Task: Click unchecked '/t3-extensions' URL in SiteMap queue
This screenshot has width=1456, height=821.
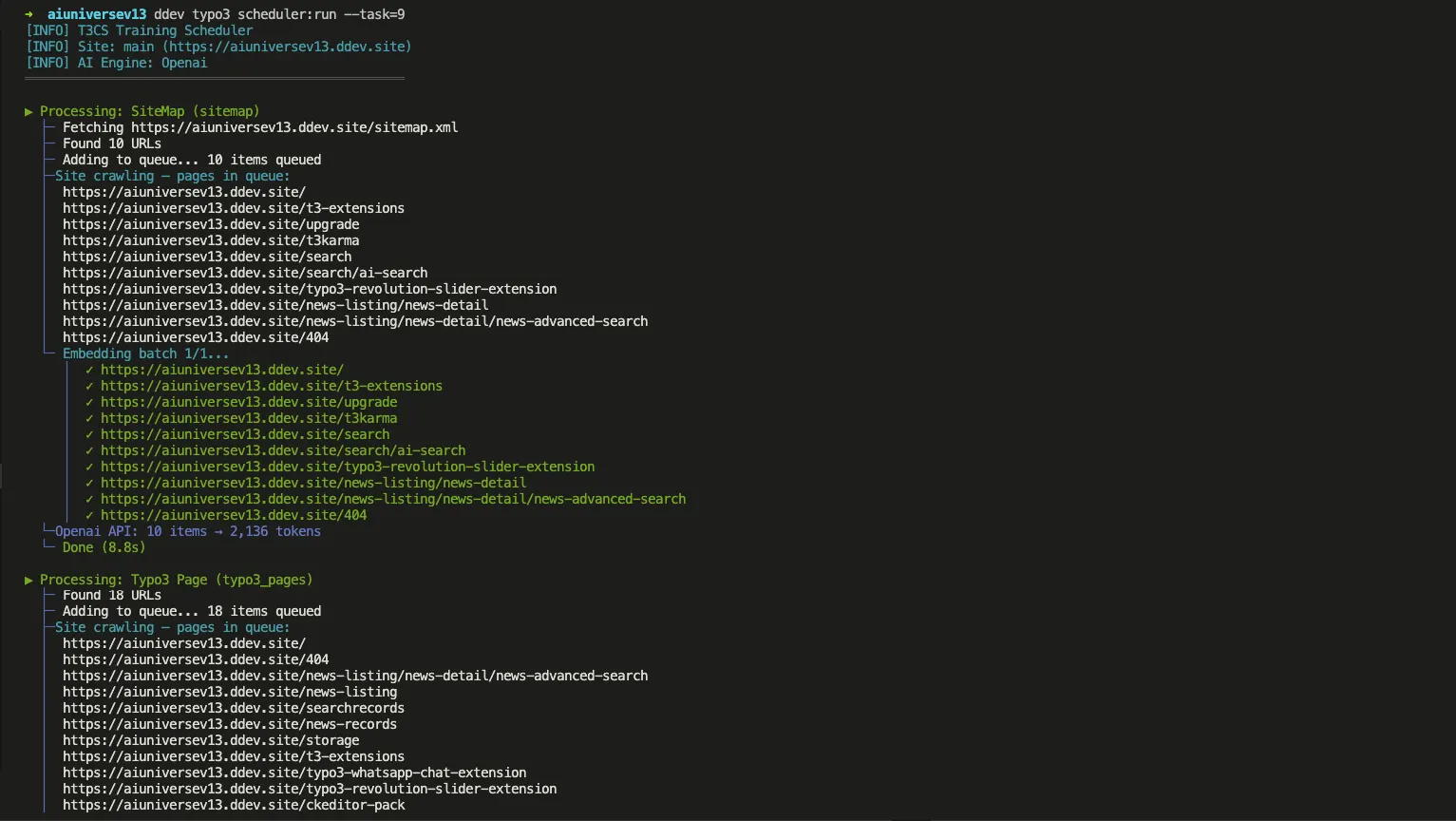Action: point(234,208)
